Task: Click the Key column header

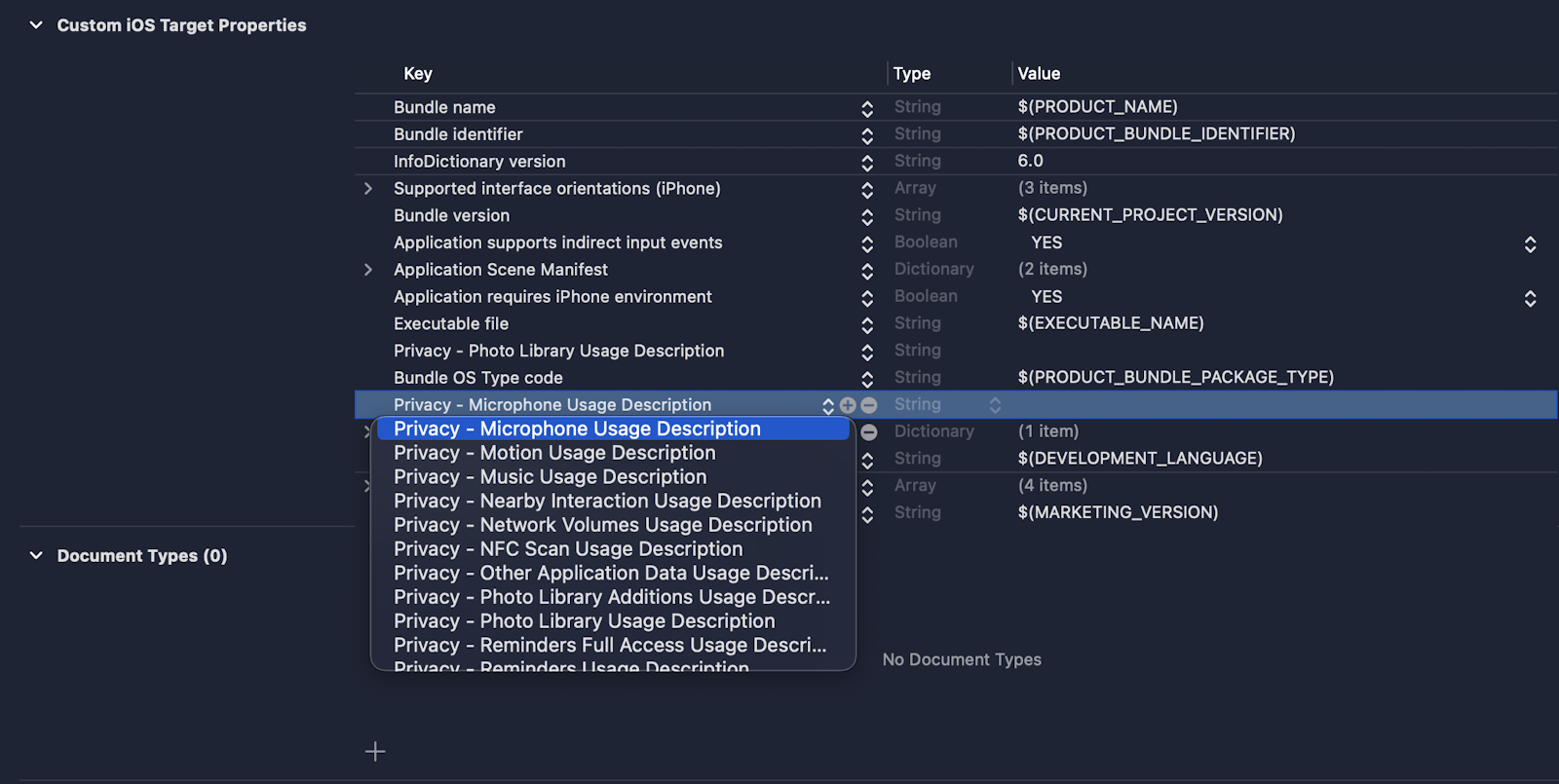Action: coord(418,74)
